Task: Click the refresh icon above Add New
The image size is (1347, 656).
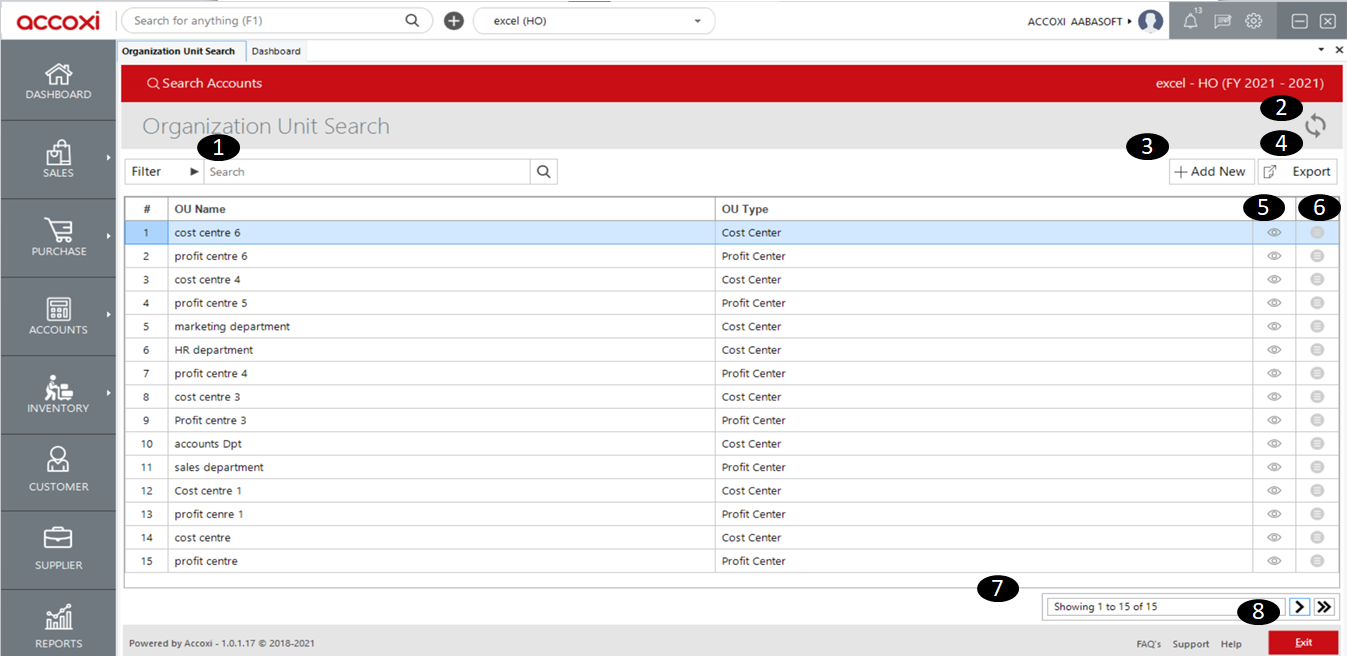Action: (x=1315, y=125)
